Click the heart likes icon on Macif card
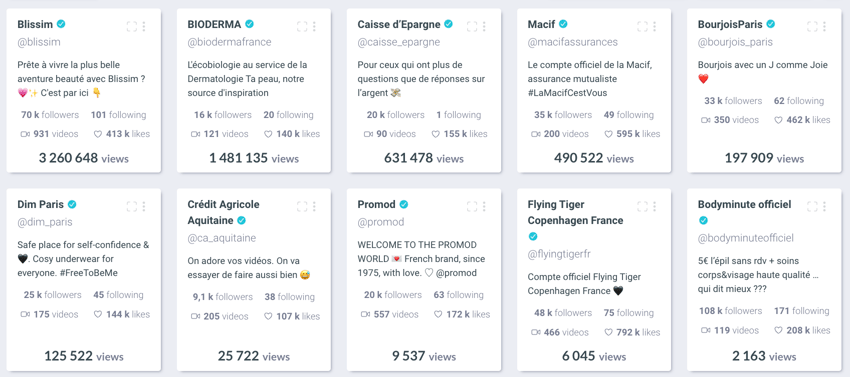This screenshot has width=850, height=377. [608, 134]
